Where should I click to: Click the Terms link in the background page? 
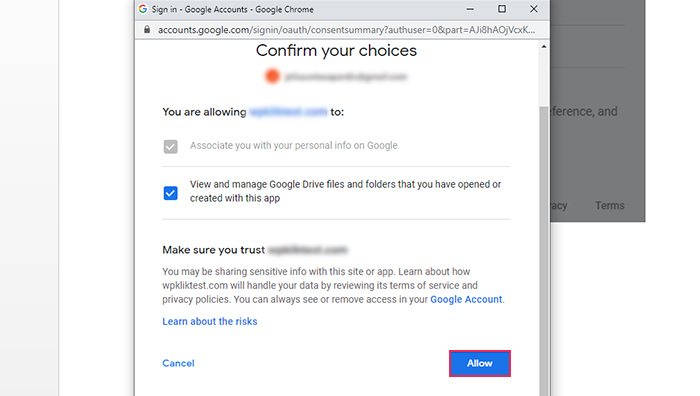tap(609, 206)
